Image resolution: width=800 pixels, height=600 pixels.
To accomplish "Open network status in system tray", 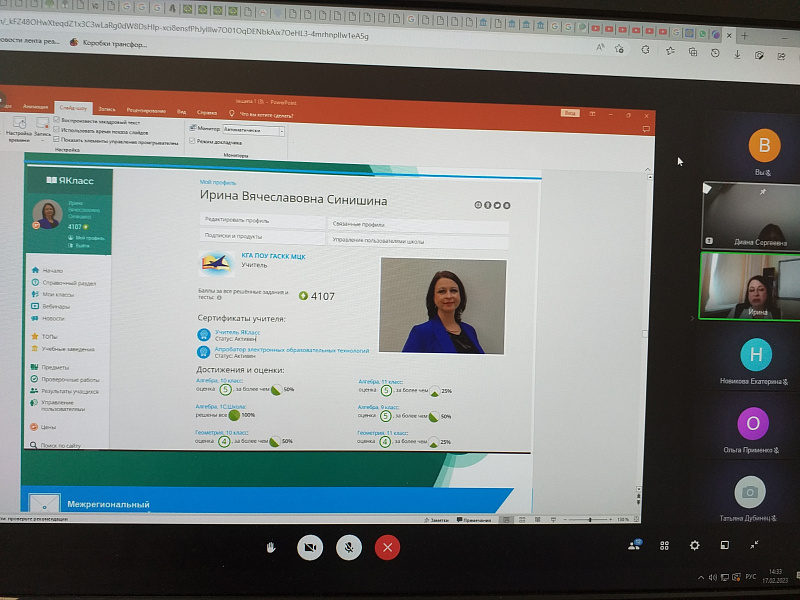I will [x=724, y=578].
